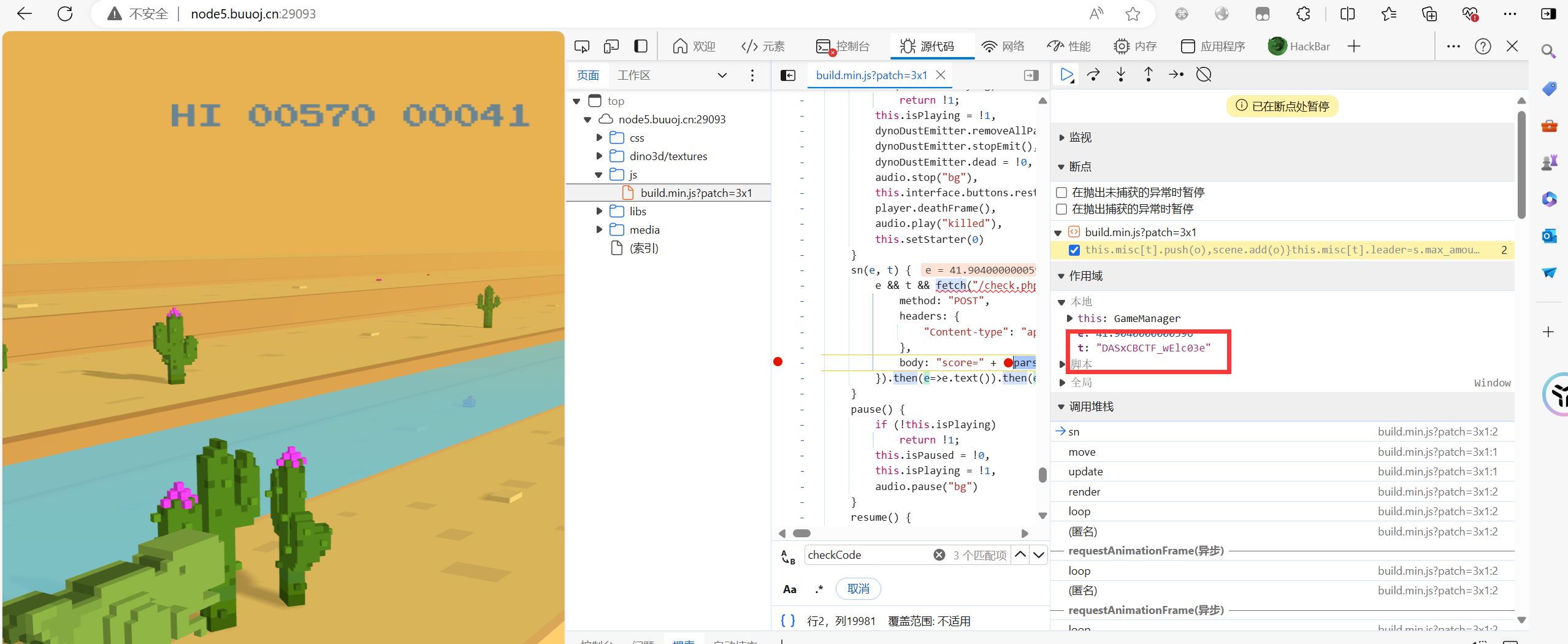Resume script execution button

point(1067,75)
